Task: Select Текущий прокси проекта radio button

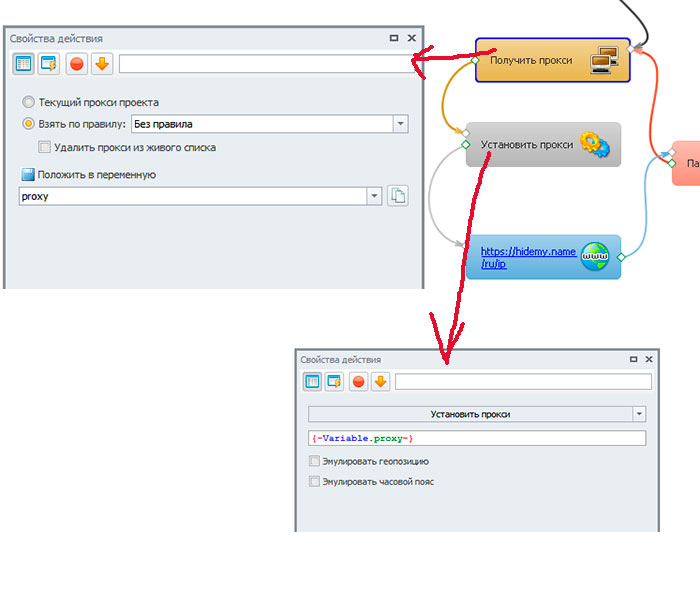Action: pos(28,102)
